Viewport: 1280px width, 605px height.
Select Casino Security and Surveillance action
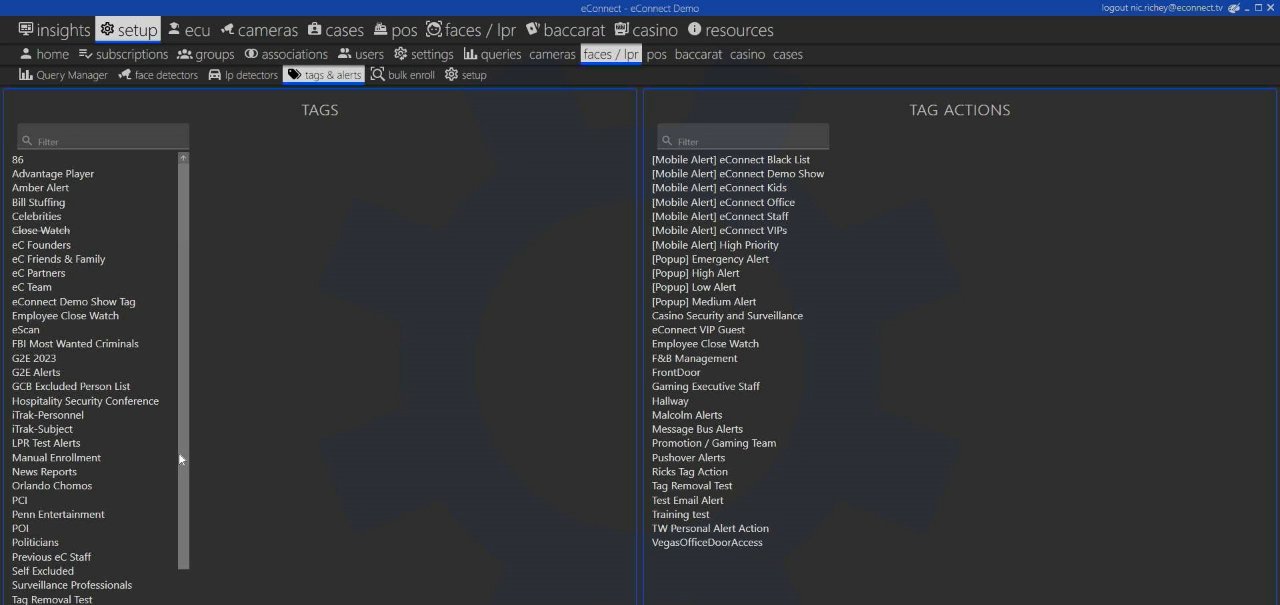[x=727, y=316]
